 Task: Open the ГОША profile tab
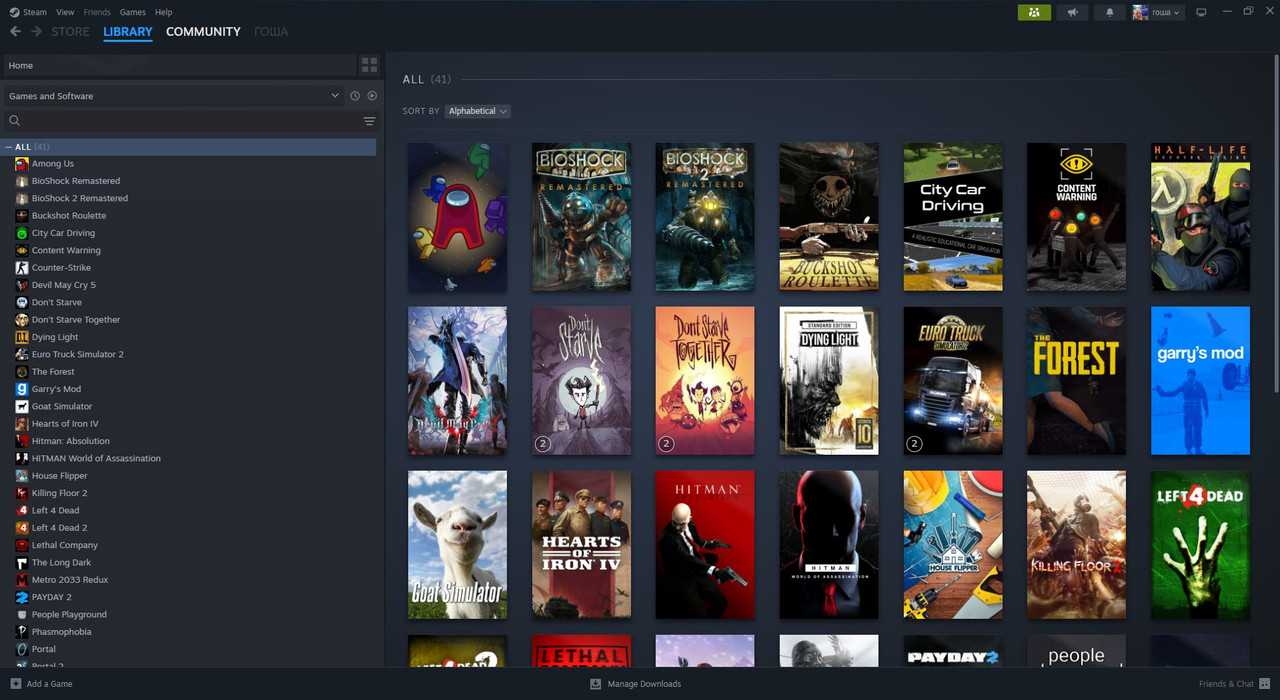[271, 32]
